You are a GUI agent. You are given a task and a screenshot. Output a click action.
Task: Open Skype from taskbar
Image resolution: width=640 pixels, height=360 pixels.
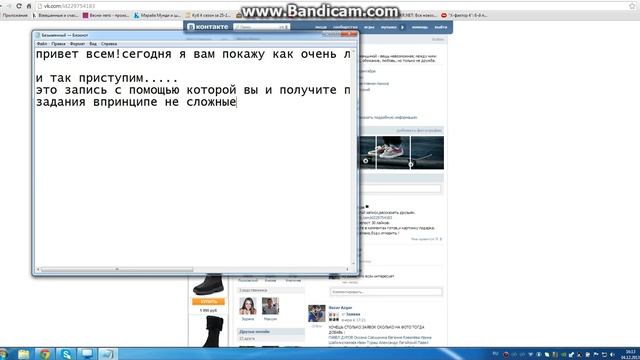(66, 354)
